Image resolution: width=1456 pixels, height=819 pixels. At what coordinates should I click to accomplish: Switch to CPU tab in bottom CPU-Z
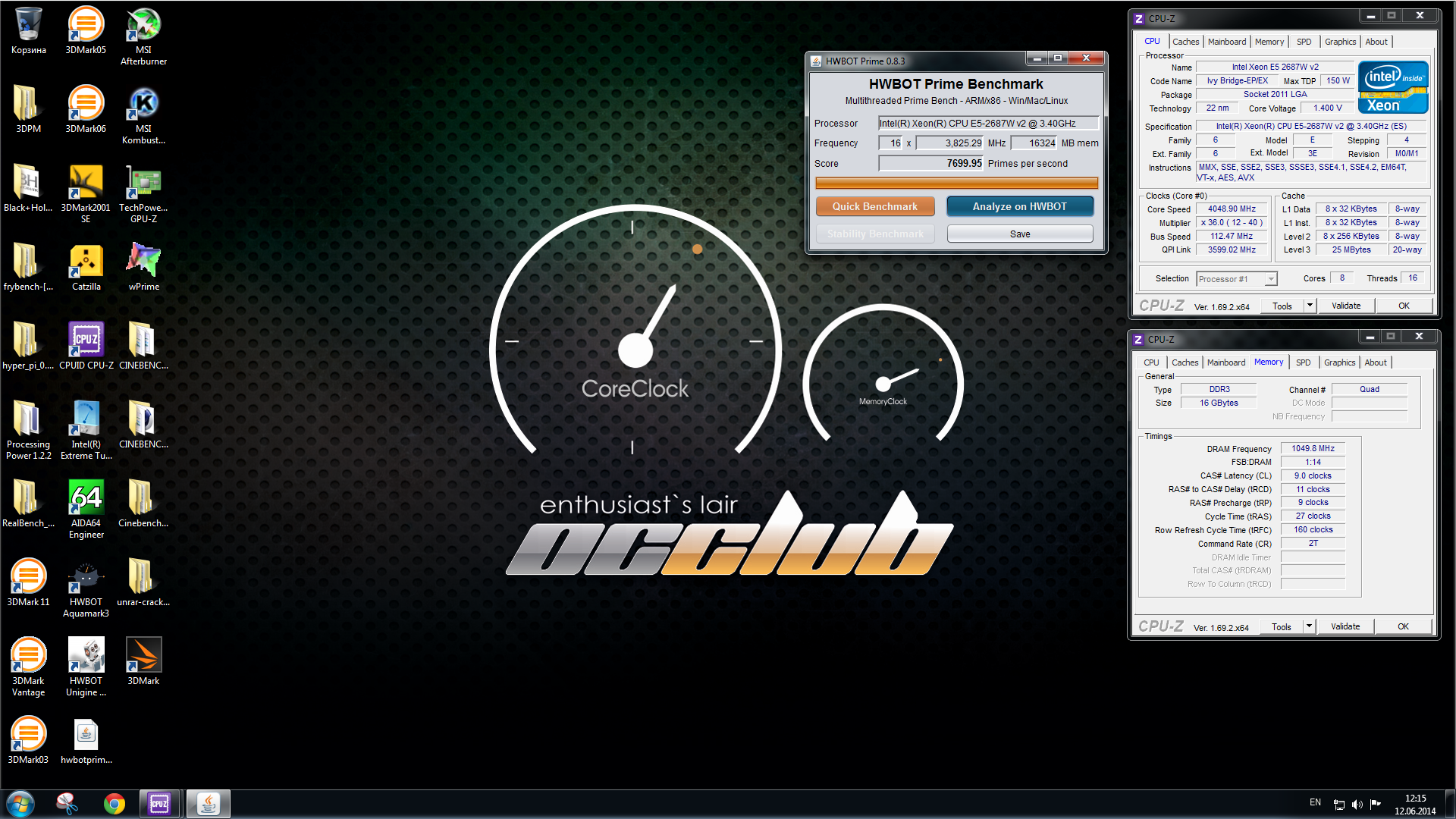coord(1151,362)
